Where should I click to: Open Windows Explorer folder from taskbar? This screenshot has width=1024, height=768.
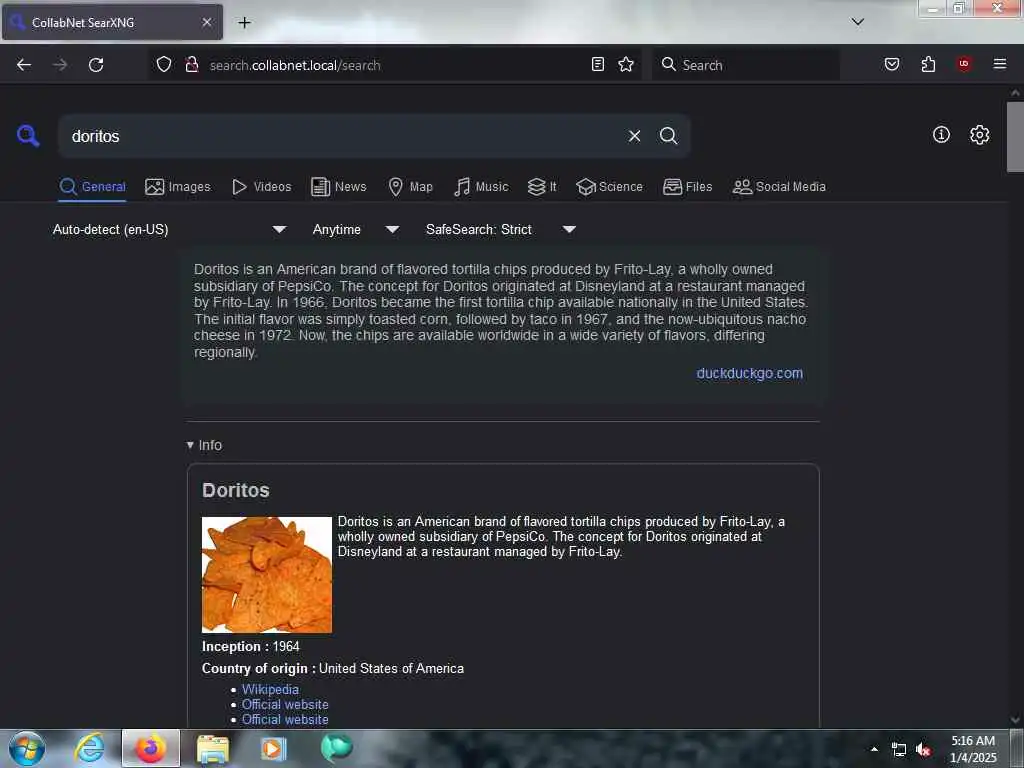(x=213, y=748)
